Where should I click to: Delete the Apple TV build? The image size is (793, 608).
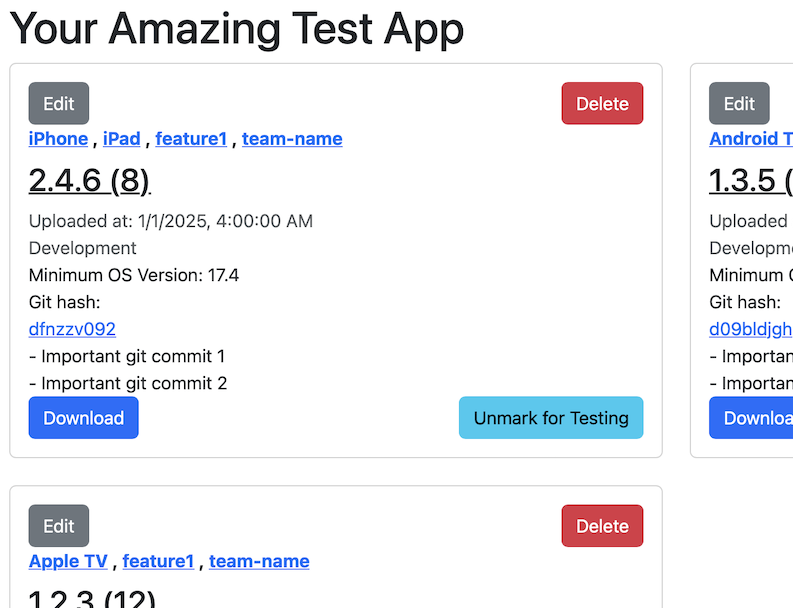pyautogui.click(x=602, y=527)
